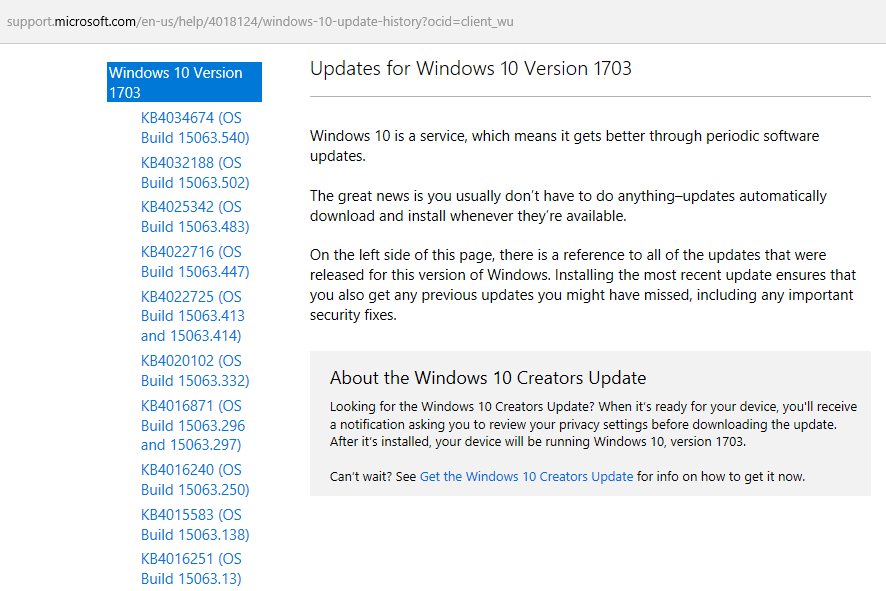This screenshot has width=886, height=591.
Task: Click text 'Looking for the Windows 10 Creators Update?'
Action: tap(462, 406)
